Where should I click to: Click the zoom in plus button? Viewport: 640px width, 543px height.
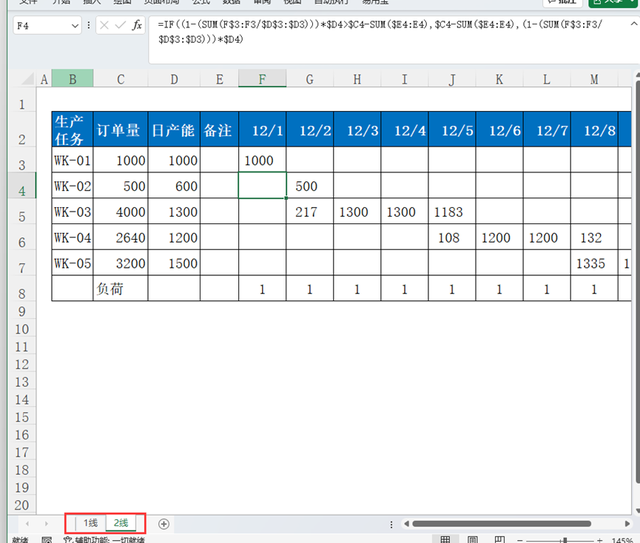[x=599, y=540]
